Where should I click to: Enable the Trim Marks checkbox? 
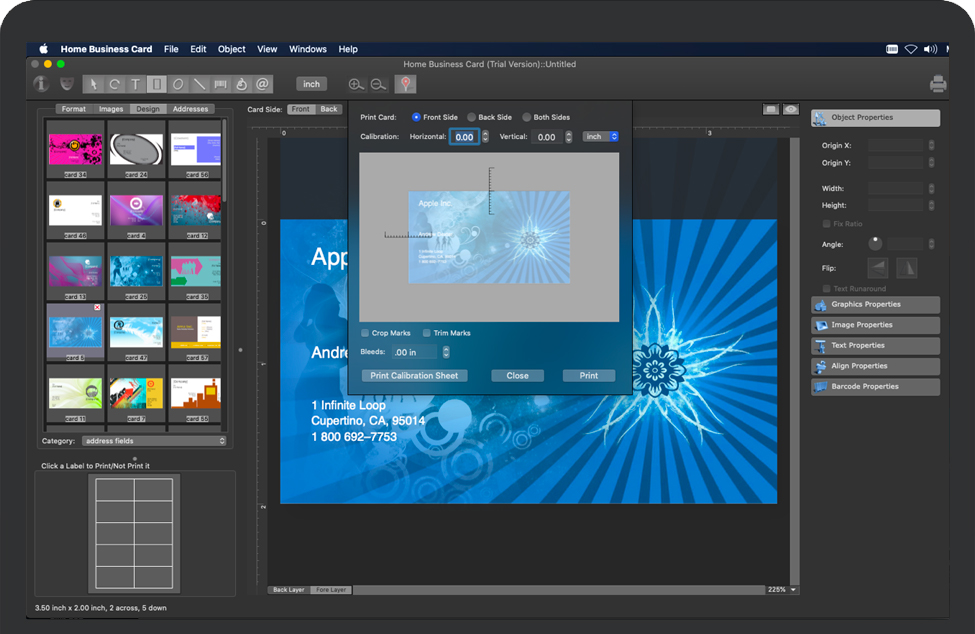(427, 333)
